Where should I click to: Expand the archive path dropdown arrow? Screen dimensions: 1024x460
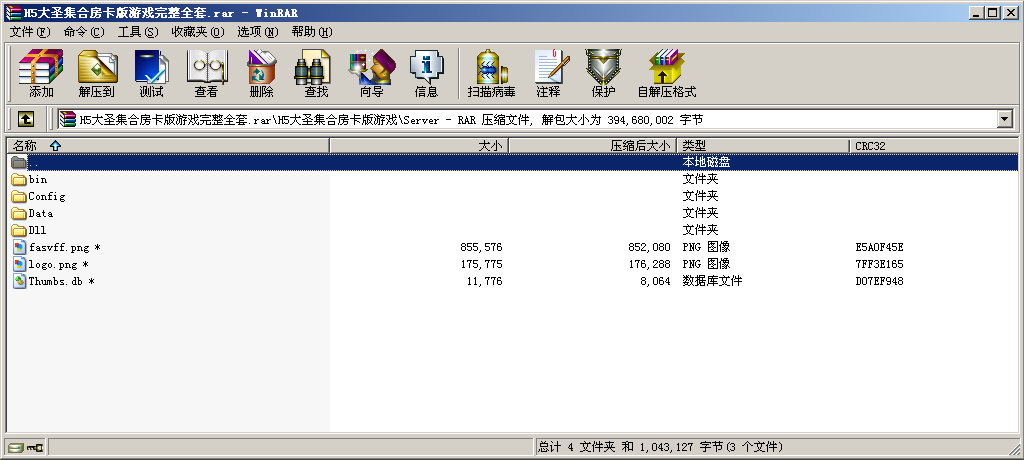(x=1004, y=119)
